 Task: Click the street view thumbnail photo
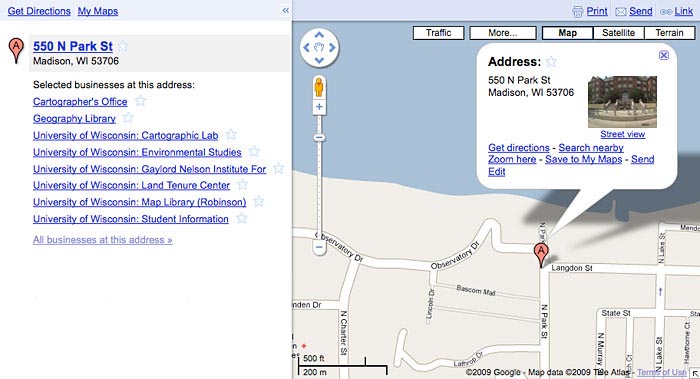click(622, 102)
